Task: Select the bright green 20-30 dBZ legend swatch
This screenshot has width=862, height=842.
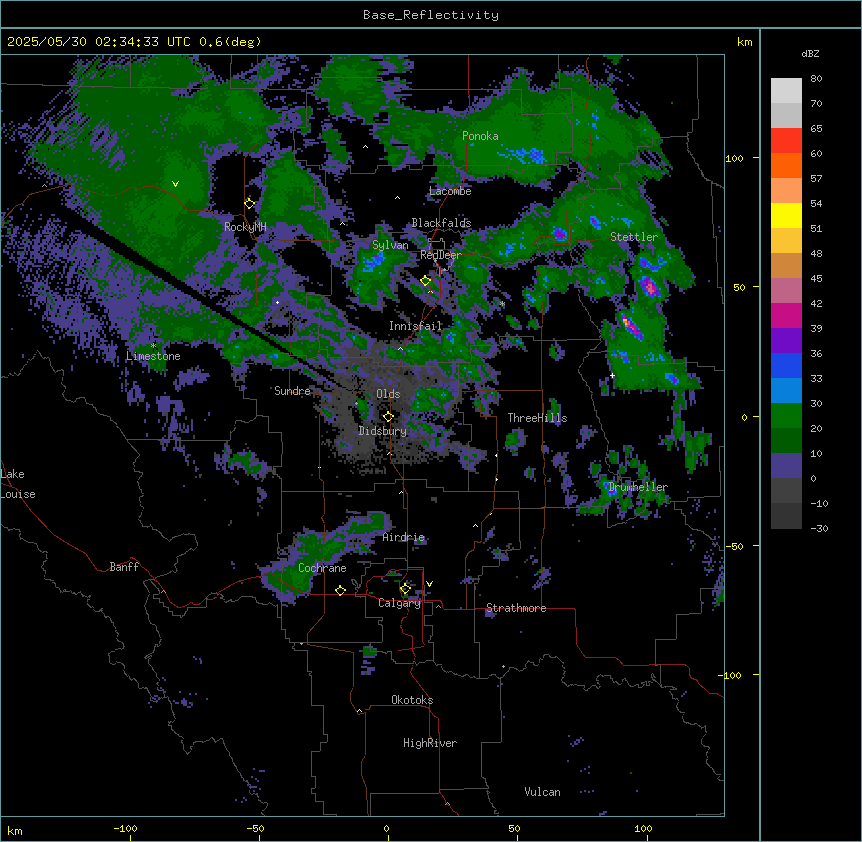Action: point(786,416)
